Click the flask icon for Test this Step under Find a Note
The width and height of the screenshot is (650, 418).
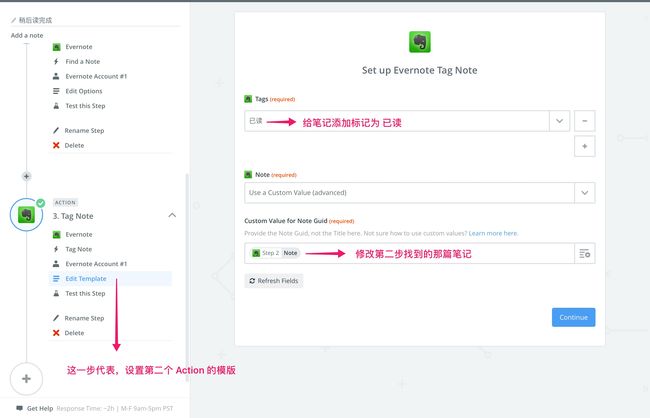pos(56,106)
